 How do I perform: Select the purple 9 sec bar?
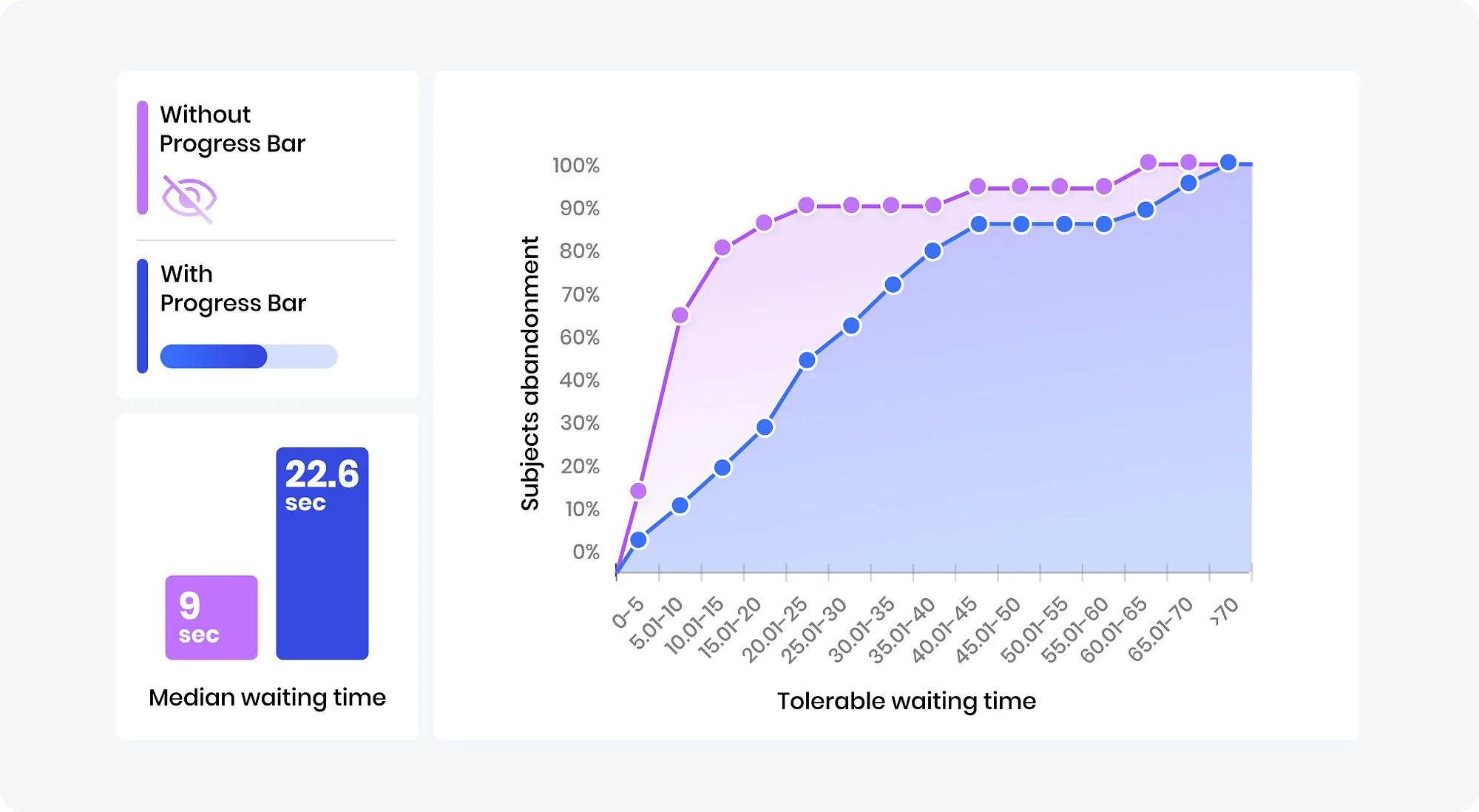(211, 618)
